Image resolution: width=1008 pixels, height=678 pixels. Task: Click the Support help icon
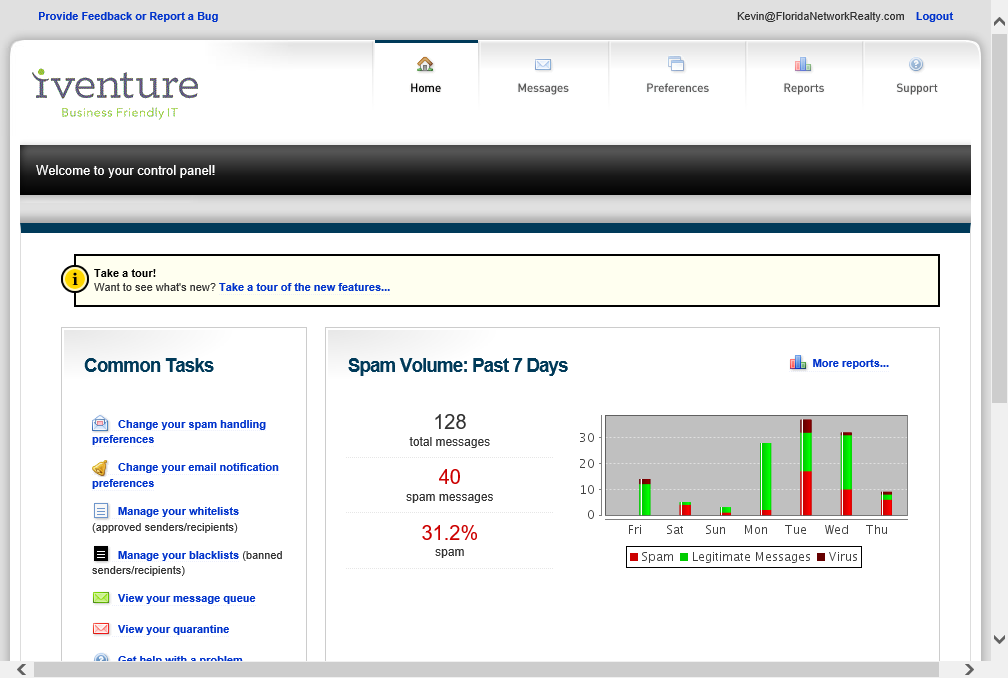[916, 64]
